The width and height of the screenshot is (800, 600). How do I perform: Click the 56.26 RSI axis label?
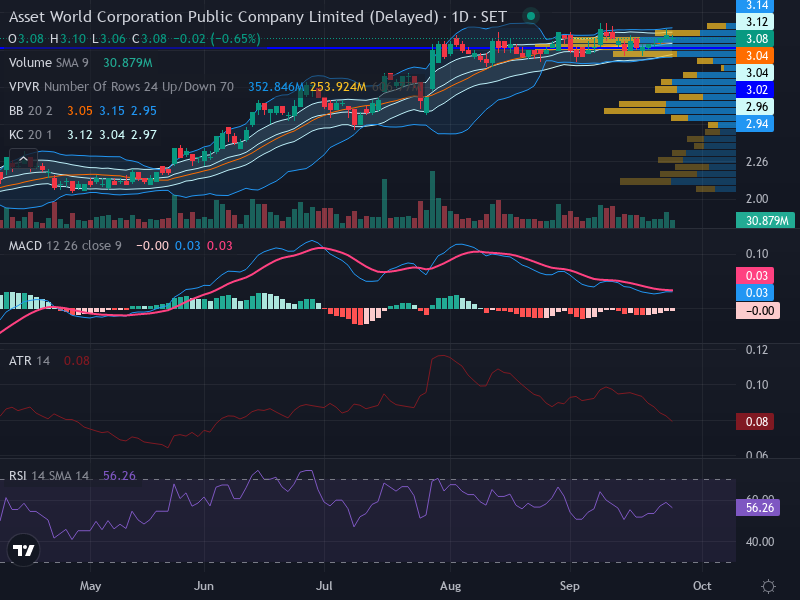click(758, 508)
